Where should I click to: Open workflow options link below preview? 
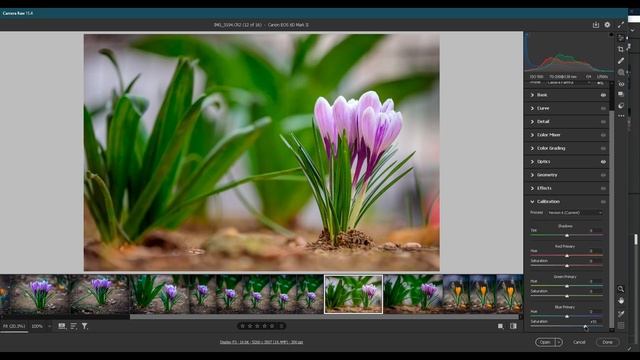(261, 342)
